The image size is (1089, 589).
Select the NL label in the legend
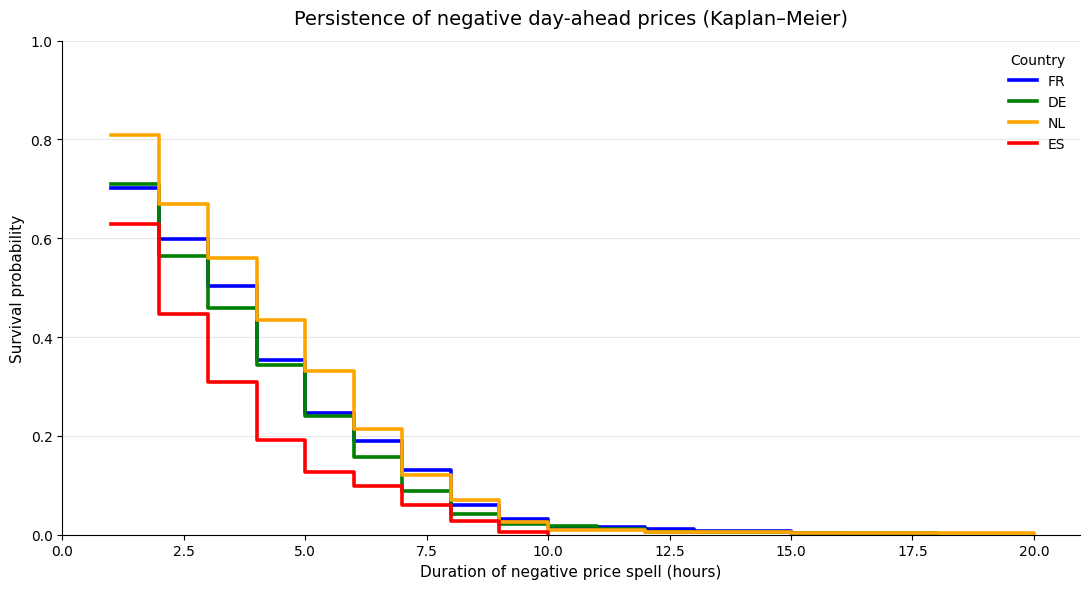1057,123
